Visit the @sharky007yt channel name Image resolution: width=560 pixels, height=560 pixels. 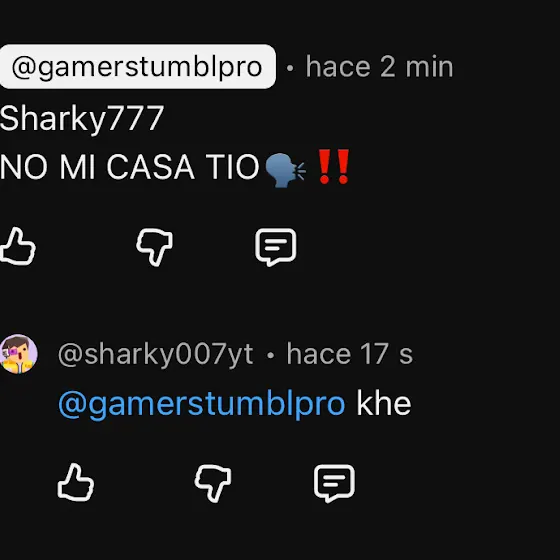coord(156,354)
